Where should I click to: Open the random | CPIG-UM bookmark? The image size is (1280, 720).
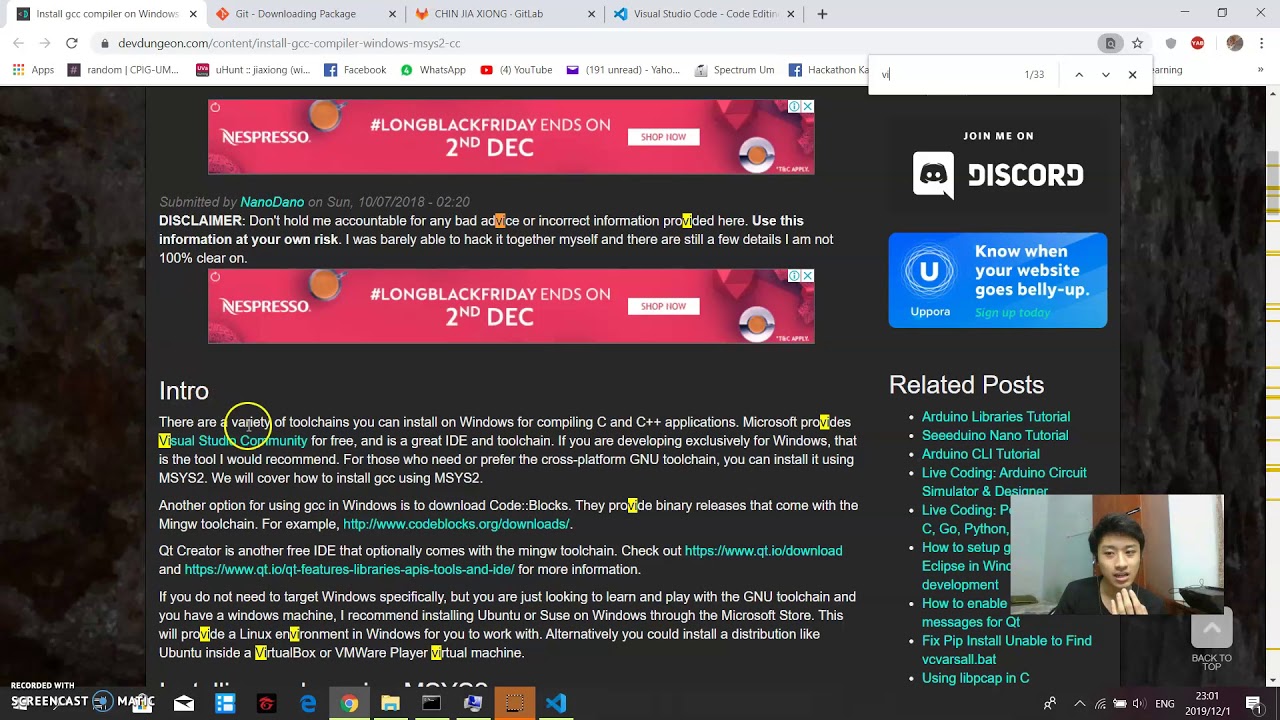pos(123,70)
